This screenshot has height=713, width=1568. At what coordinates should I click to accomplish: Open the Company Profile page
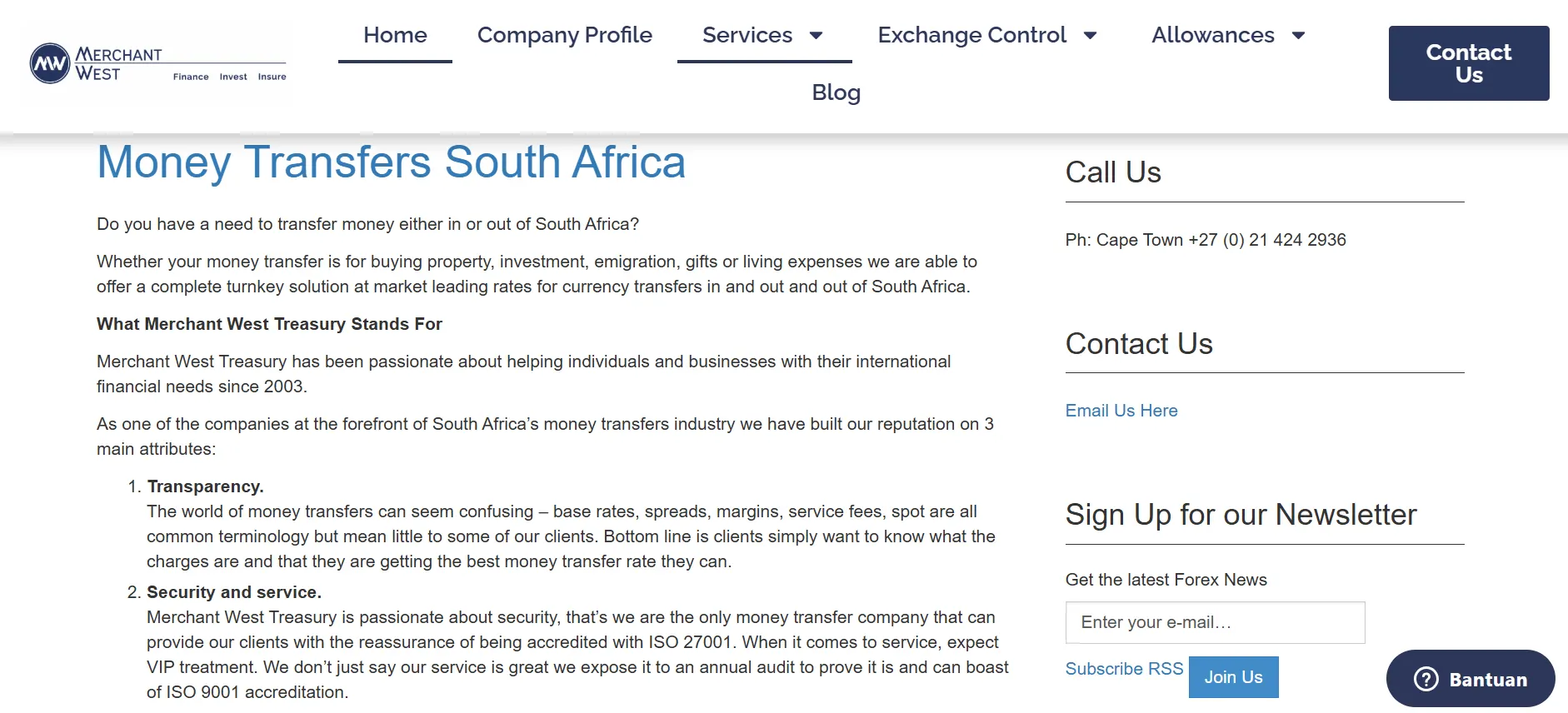(564, 35)
